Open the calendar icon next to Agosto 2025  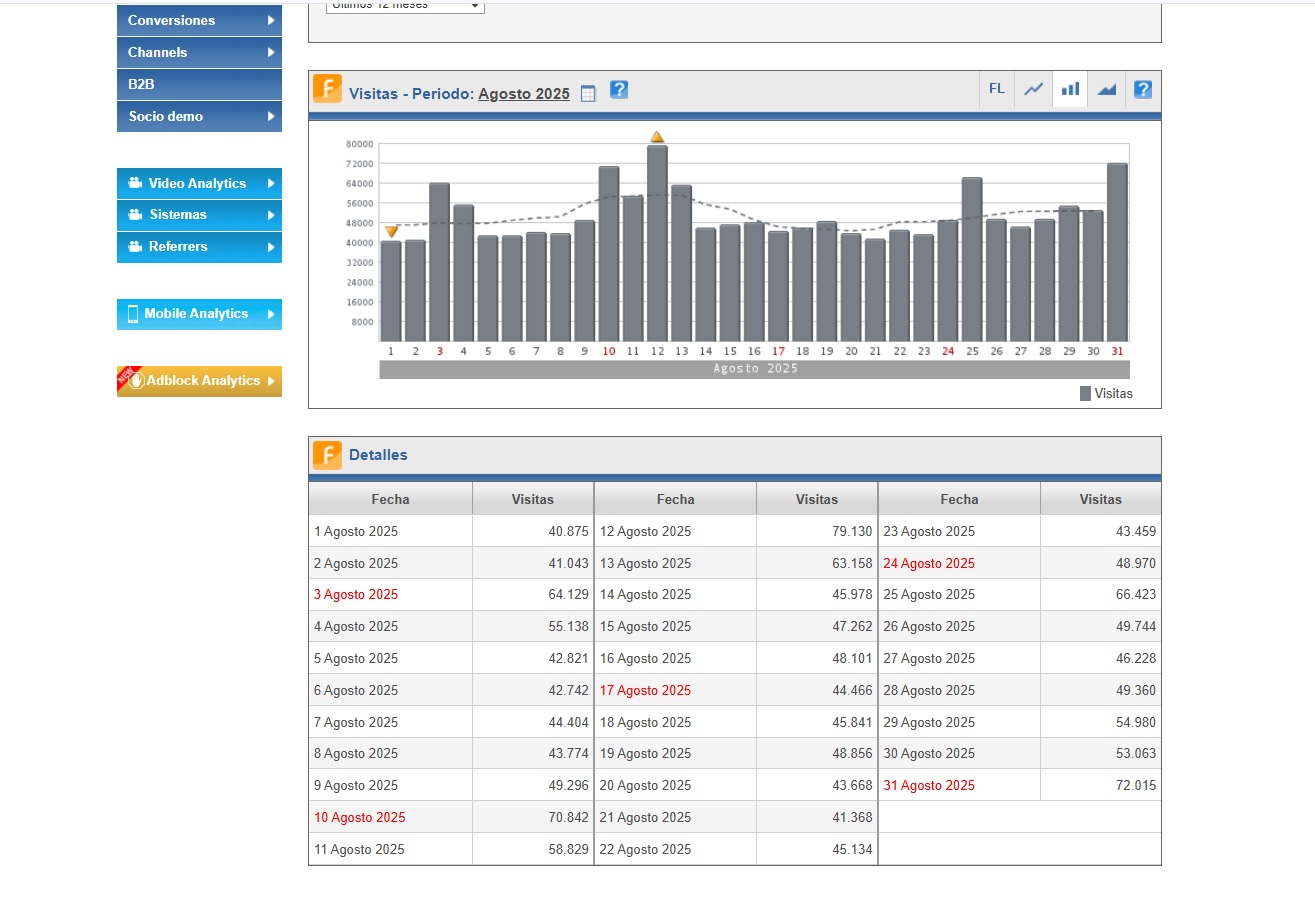[588, 94]
